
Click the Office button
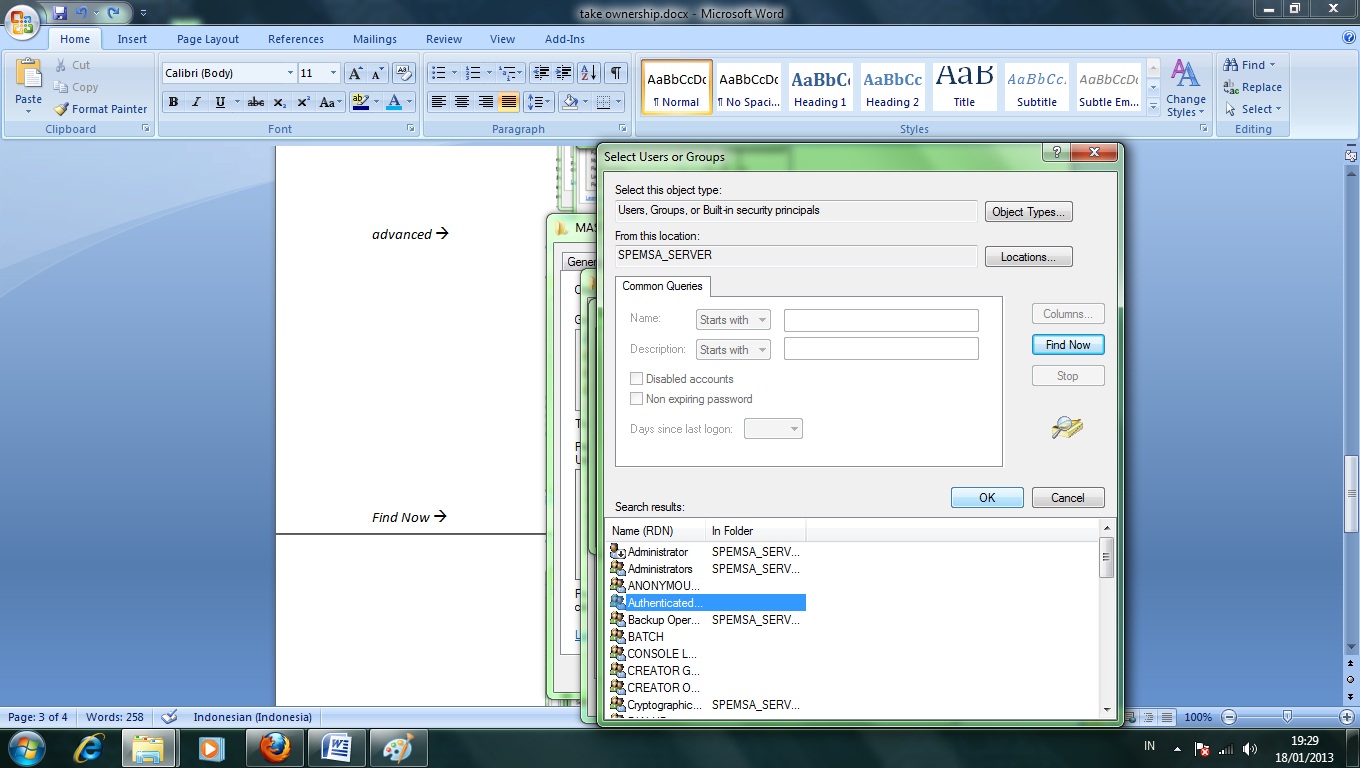click(x=22, y=20)
